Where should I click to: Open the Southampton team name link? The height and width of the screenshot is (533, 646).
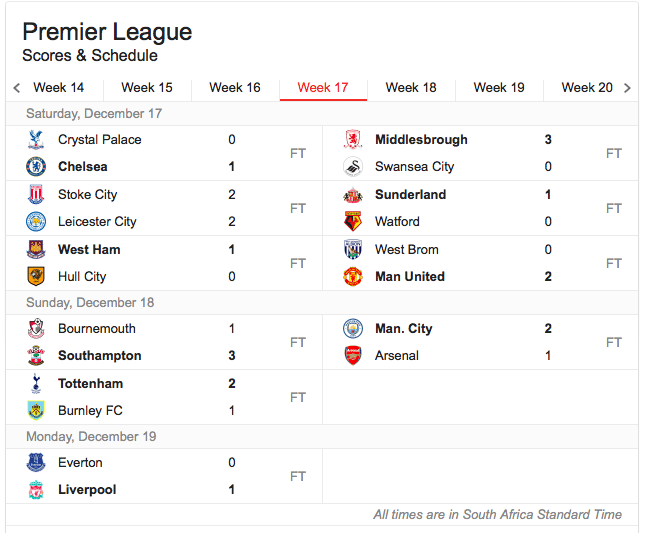coord(100,355)
